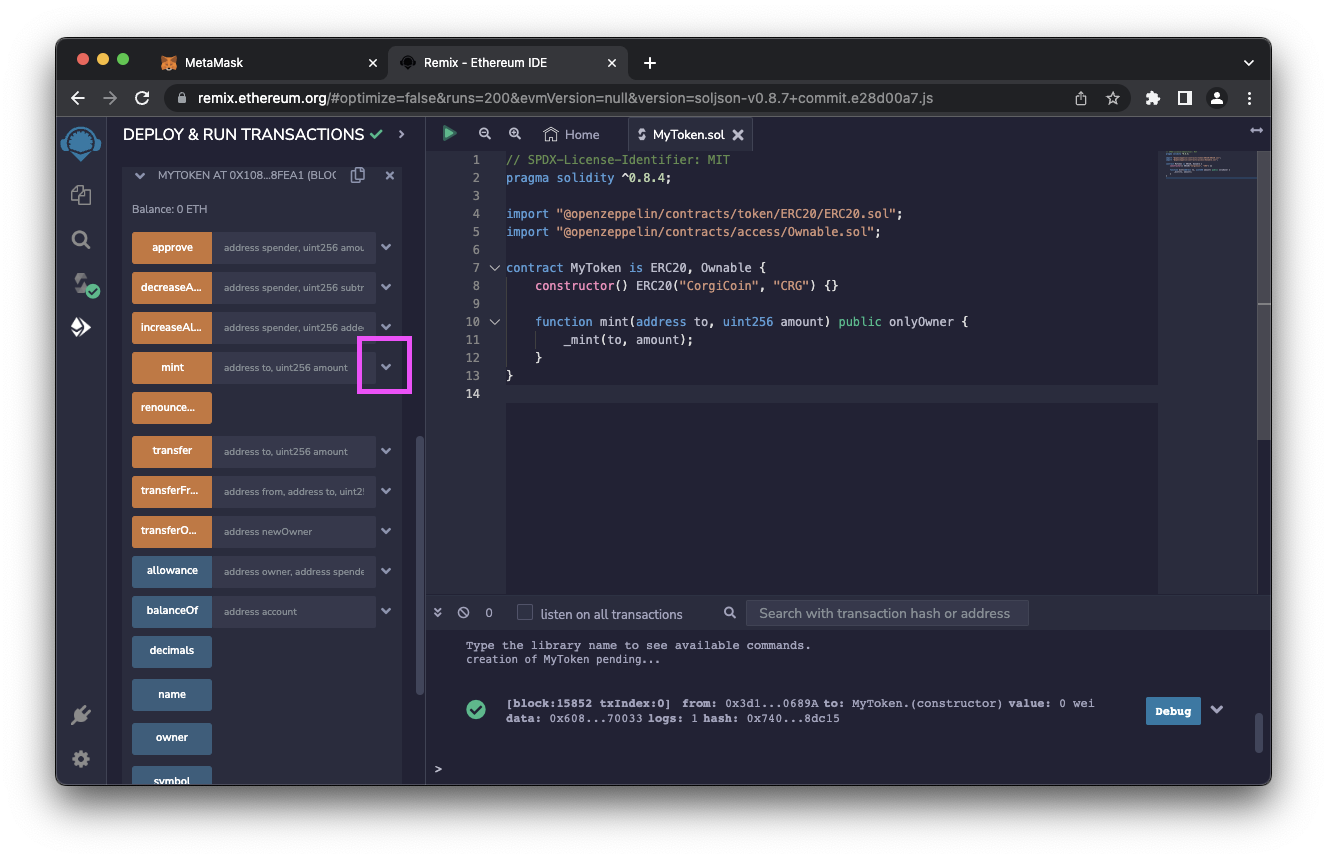Expand the decreaseAllowance function parameters

[x=386, y=287]
